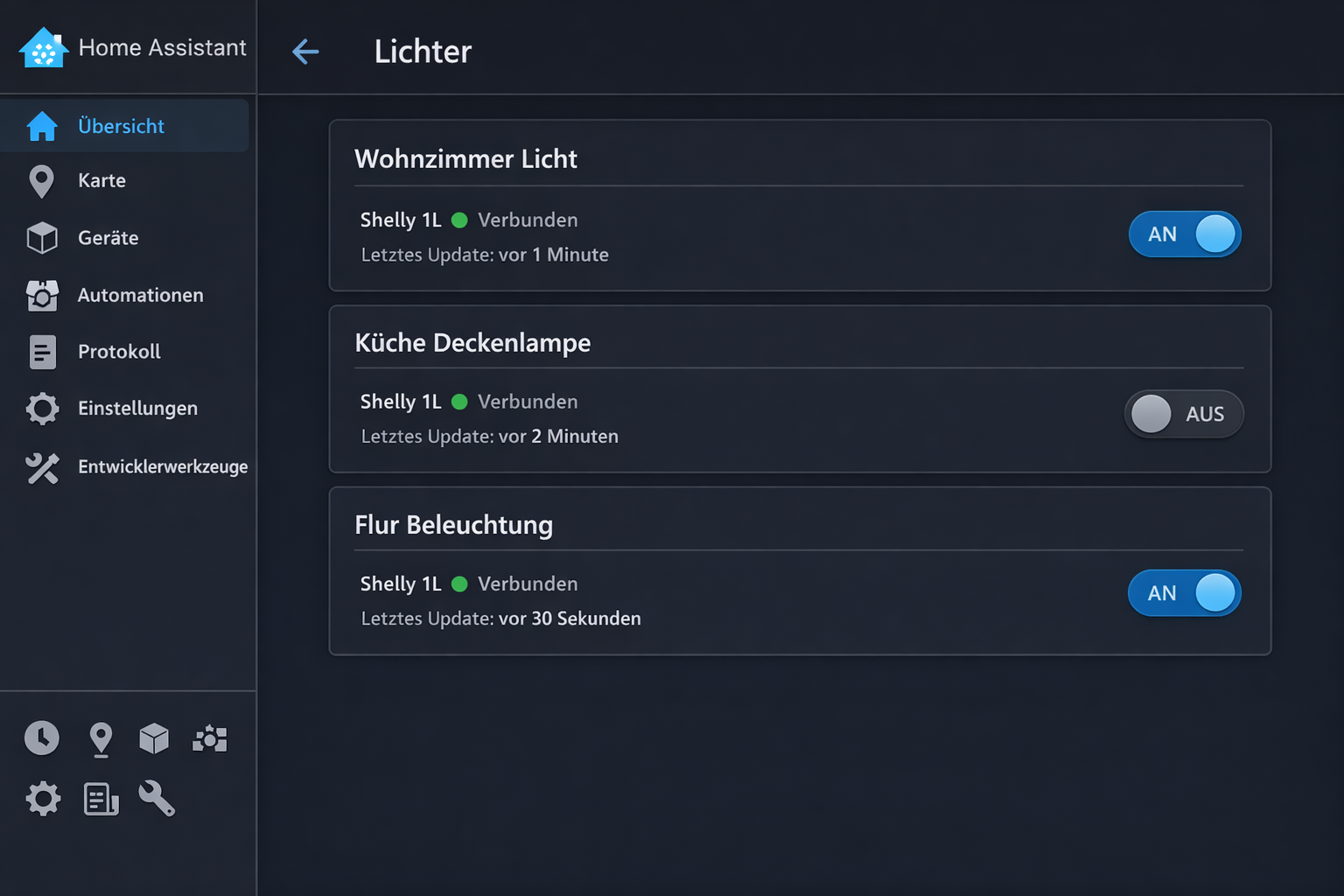This screenshot has height=896, width=1344.
Task: Open the Geräte cube icon
Action: coord(41,237)
